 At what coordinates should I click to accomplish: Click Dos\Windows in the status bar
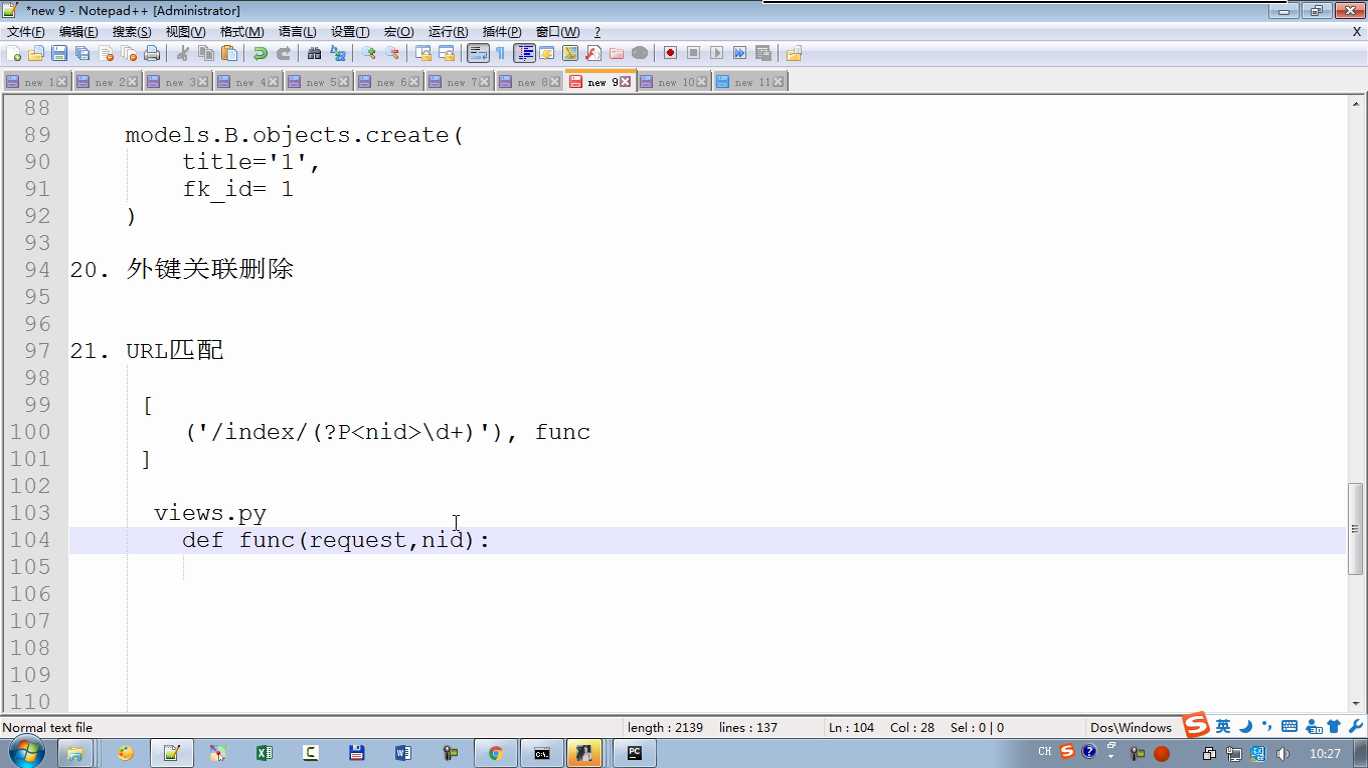pyautogui.click(x=1130, y=727)
